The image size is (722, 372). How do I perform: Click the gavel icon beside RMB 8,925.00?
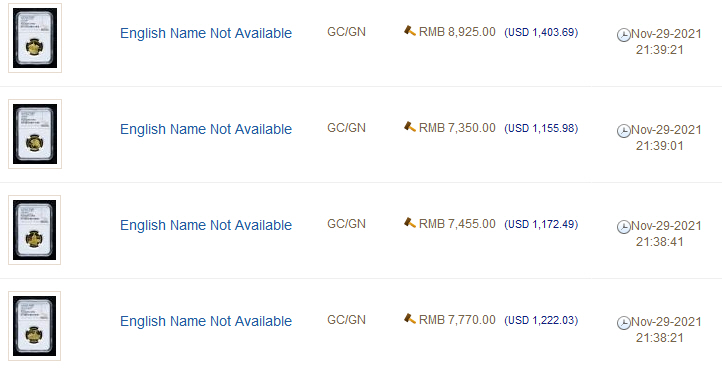(409, 31)
